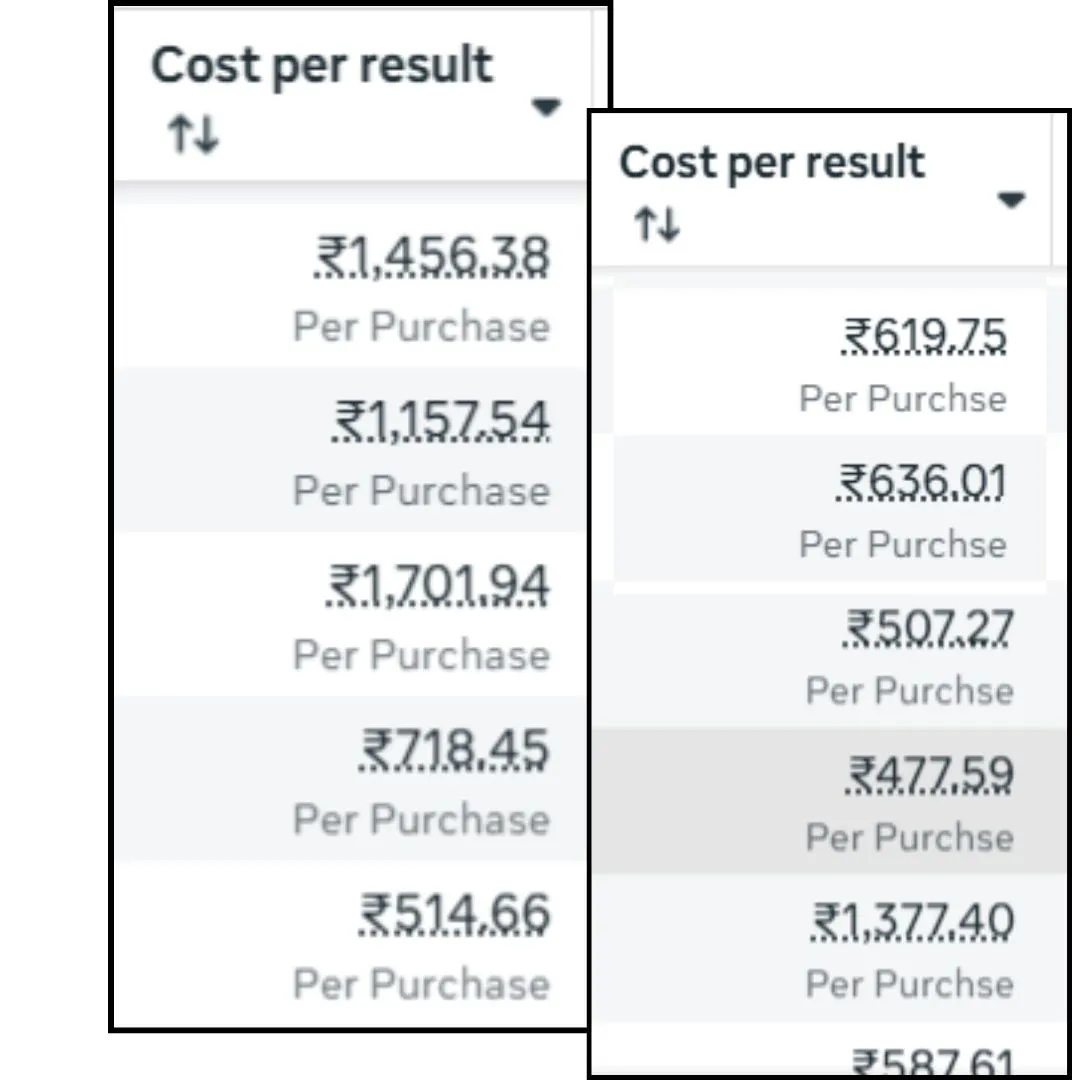Click left panel Cost per result header text

click(321, 66)
